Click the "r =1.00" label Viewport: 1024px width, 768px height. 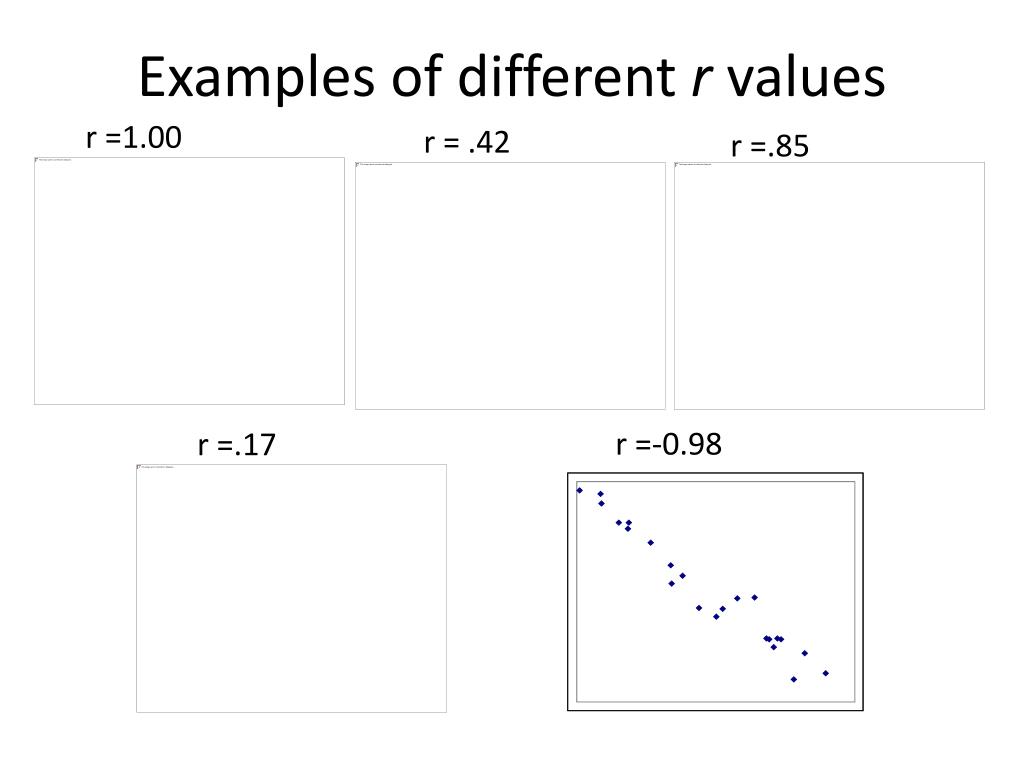134,138
